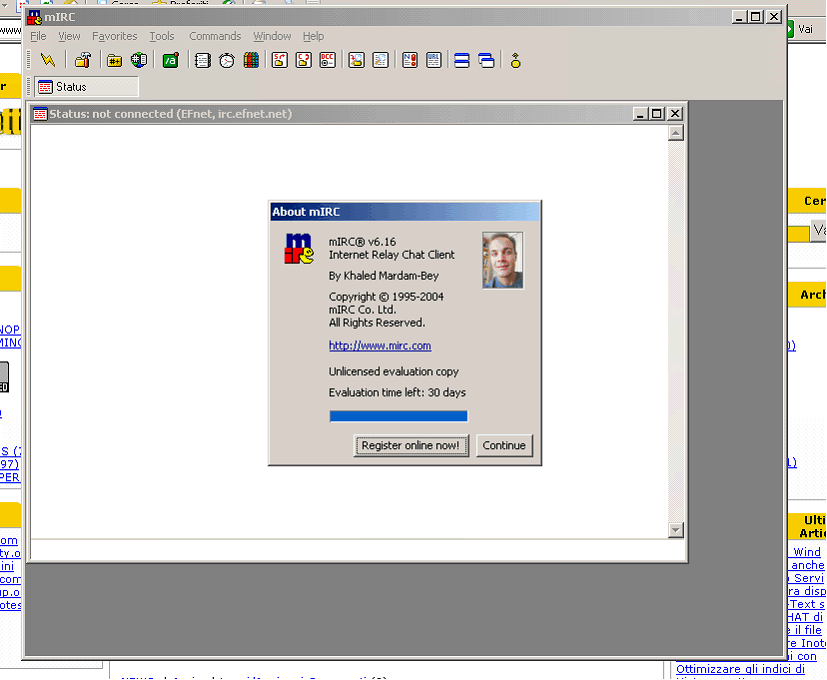827x680 pixels.
Task: Click the Tile Windows icon
Action: click(462, 60)
